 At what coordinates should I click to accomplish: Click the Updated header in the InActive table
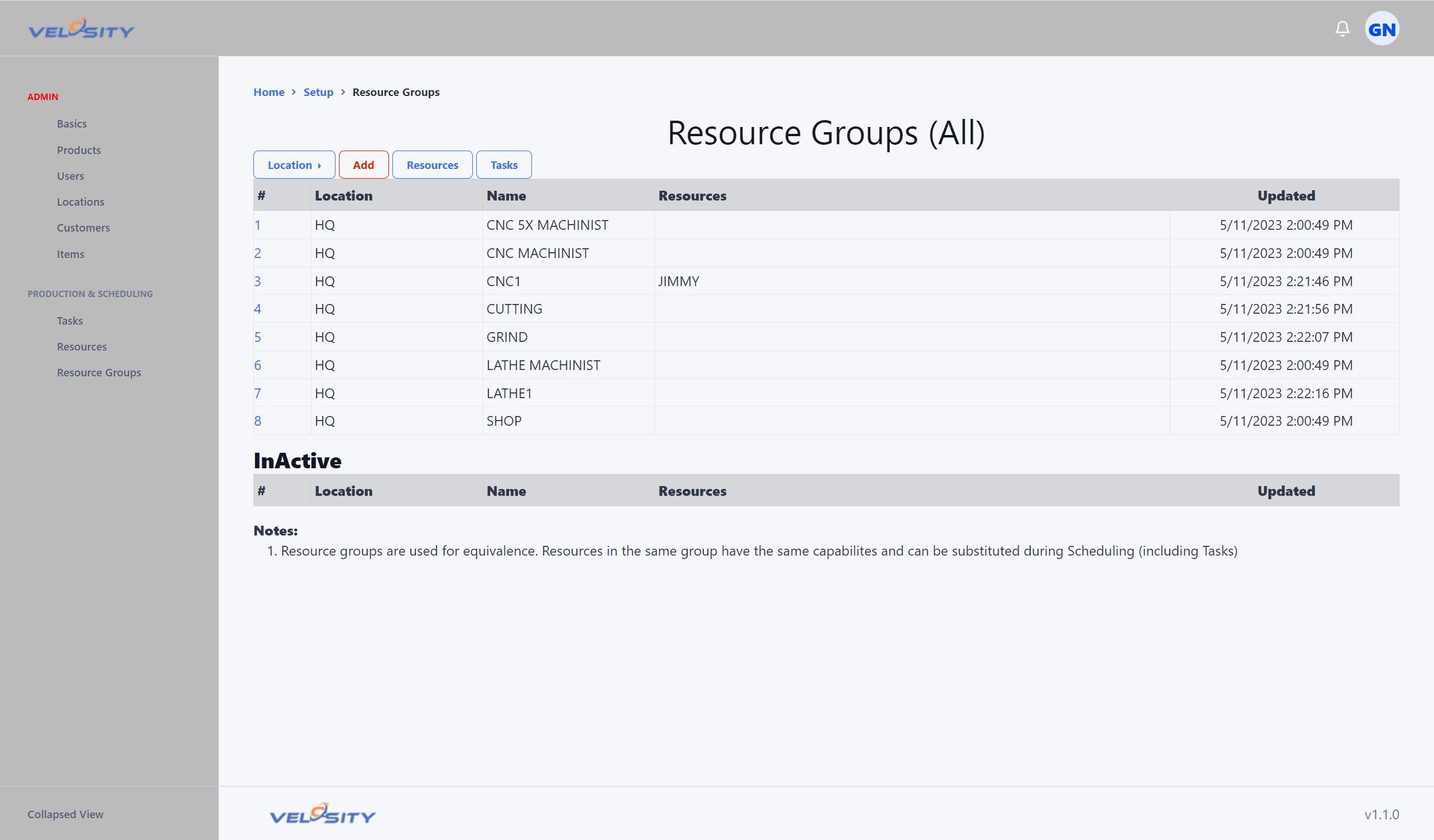pos(1286,491)
